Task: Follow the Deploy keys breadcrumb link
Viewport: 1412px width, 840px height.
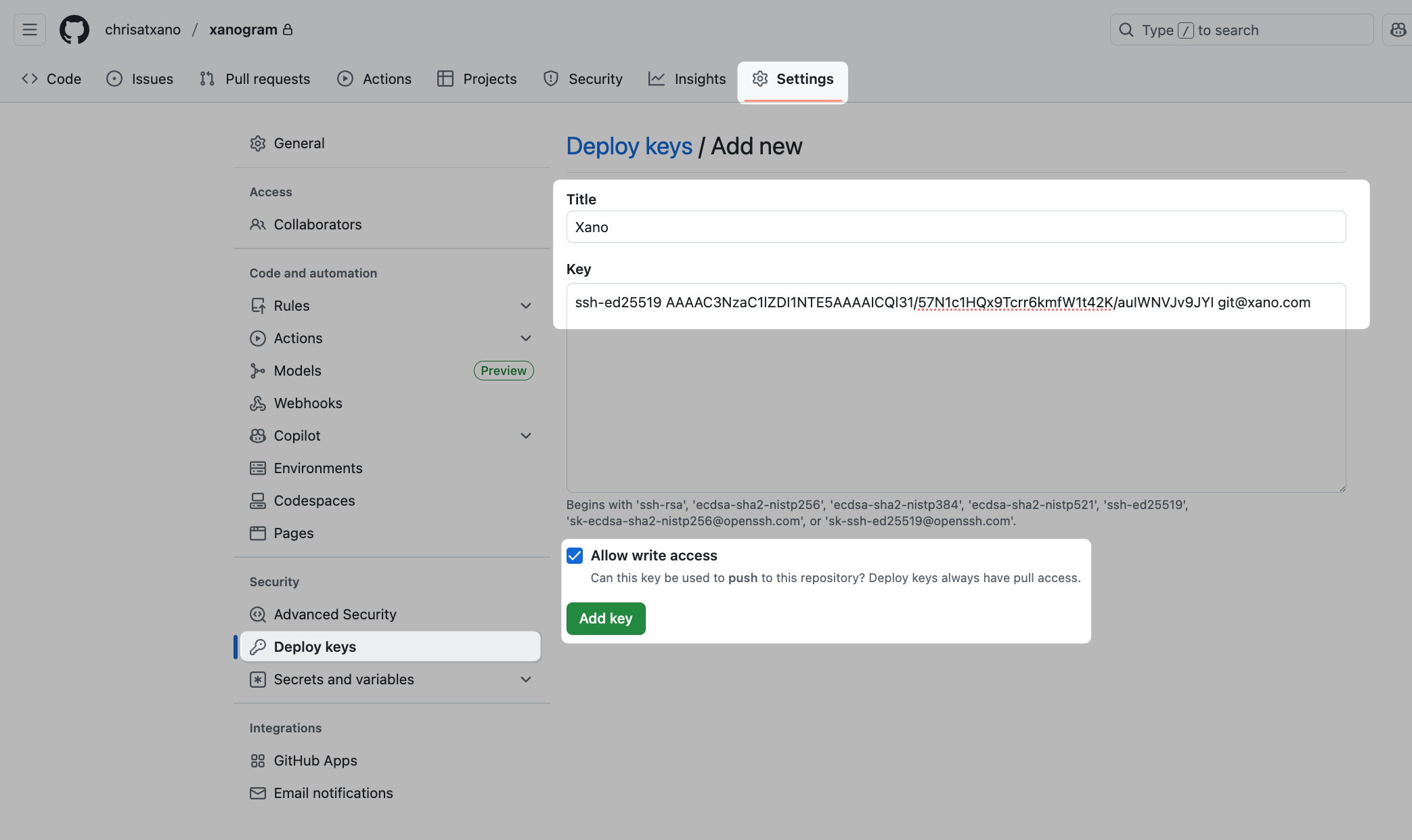Action: (629, 146)
